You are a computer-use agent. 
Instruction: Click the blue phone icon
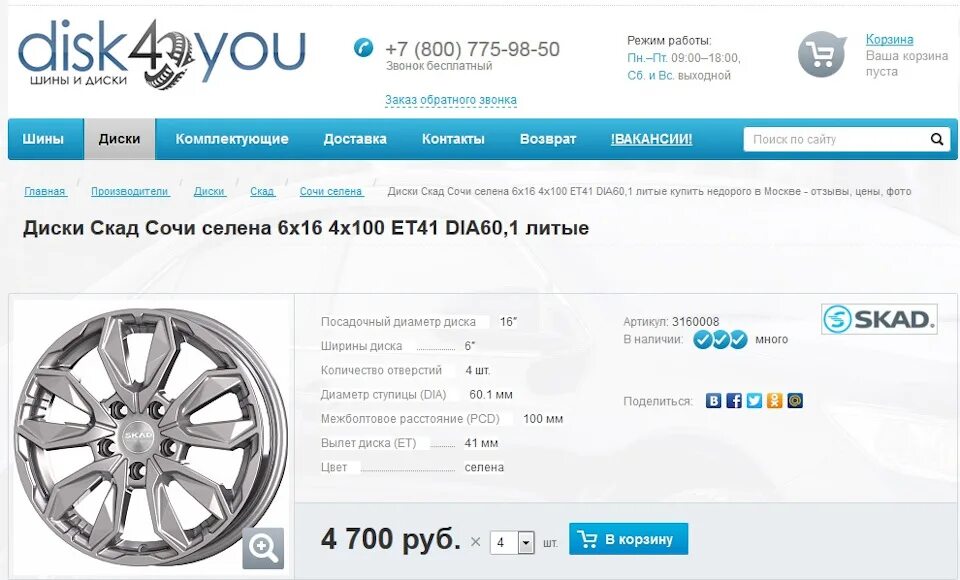click(364, 48)
